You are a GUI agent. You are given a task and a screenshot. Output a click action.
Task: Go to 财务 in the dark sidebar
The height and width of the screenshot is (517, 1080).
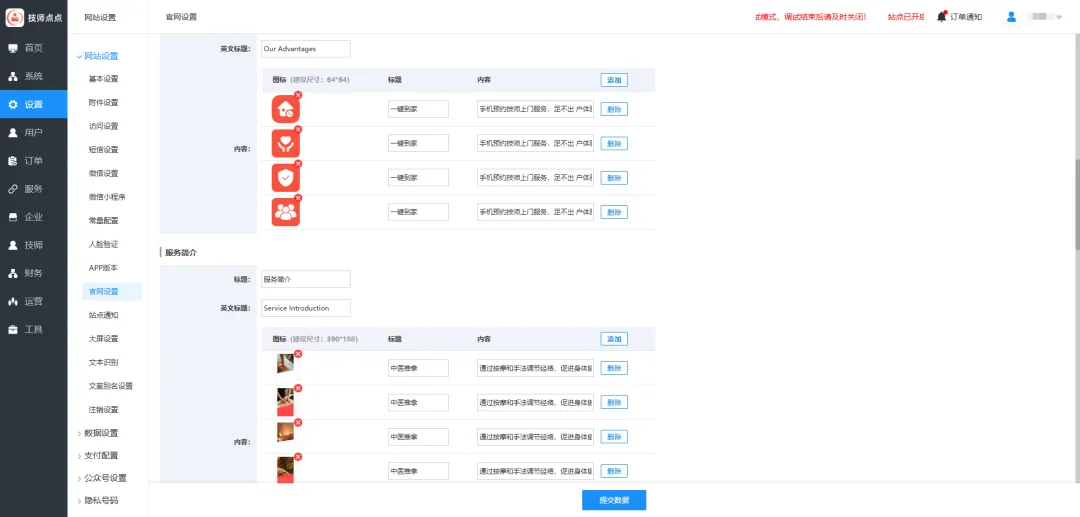(x=33, y=273)
